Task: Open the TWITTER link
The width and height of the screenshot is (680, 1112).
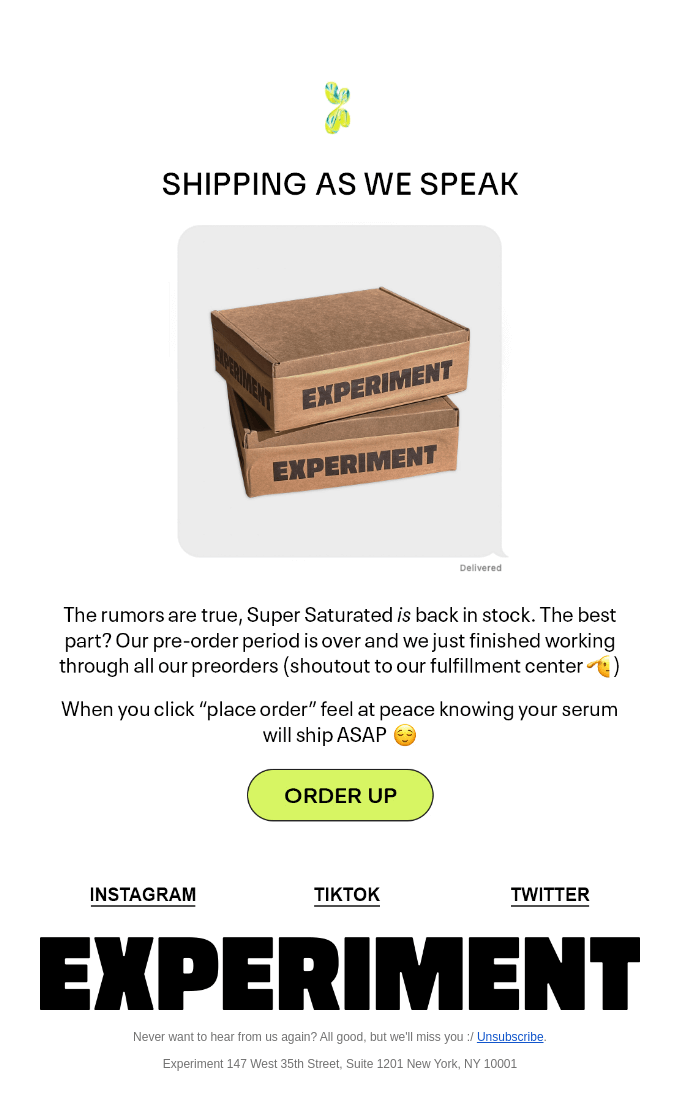Action: coord(550,894)
